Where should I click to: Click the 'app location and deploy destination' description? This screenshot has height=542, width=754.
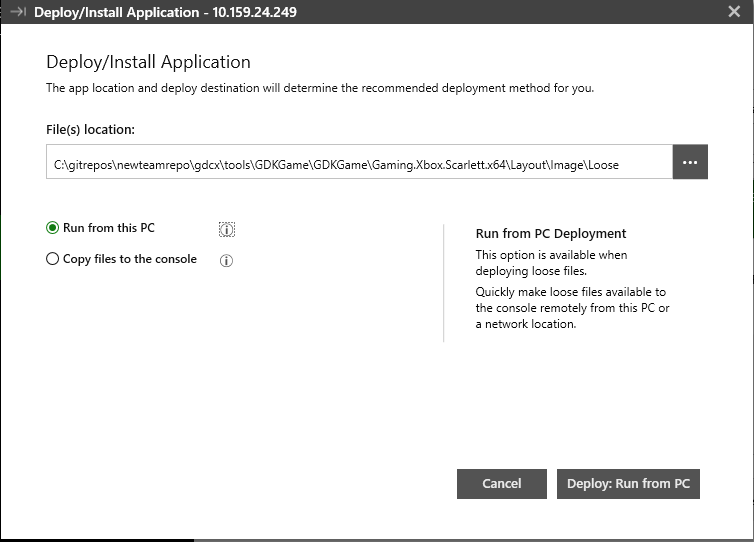pyautogui.click(x=320, y=88)
